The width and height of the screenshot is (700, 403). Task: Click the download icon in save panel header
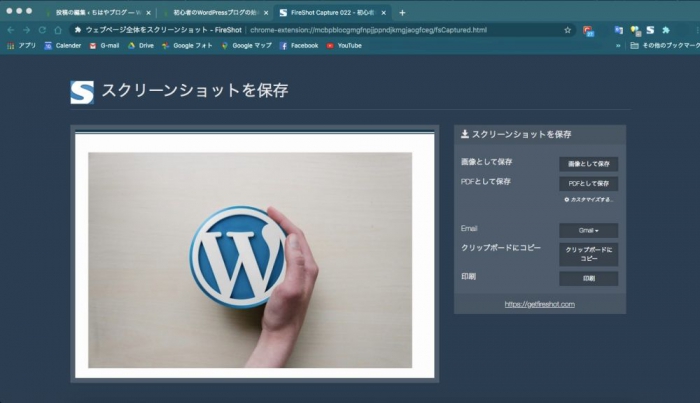[465, 134]
